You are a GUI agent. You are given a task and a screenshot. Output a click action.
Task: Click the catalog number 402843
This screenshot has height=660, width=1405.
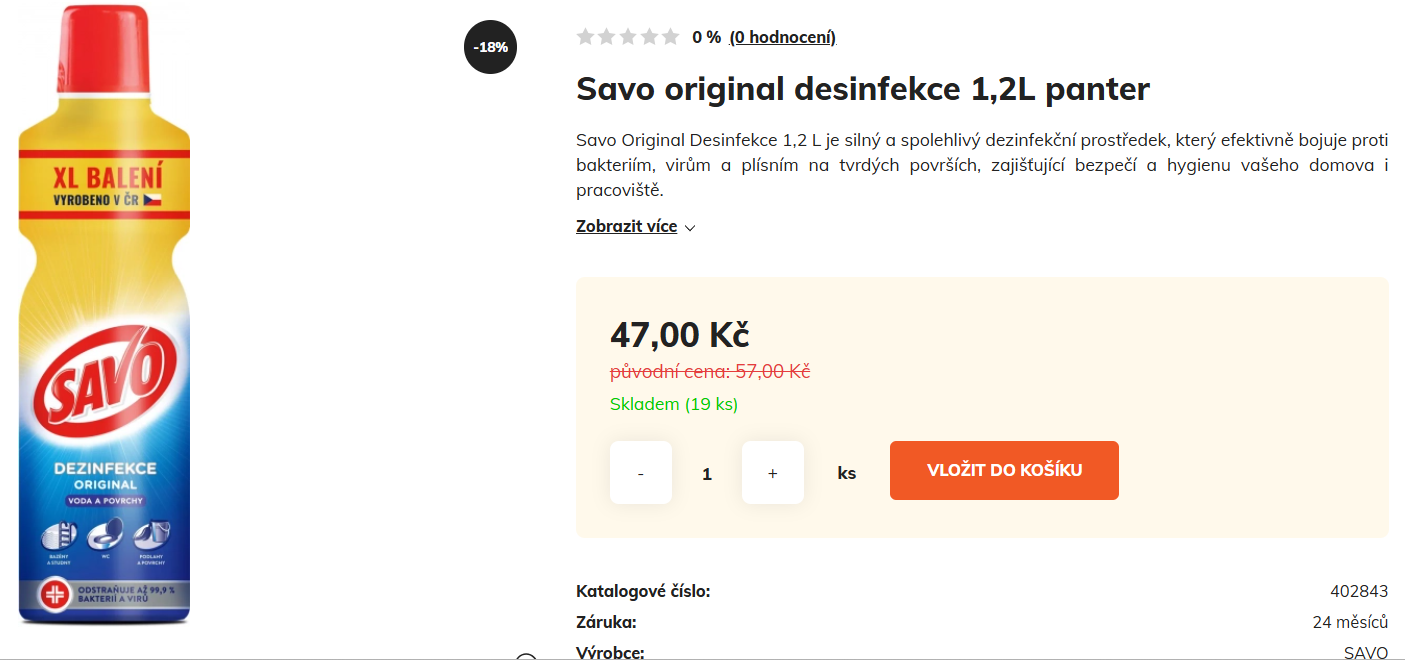[1358, 591]
